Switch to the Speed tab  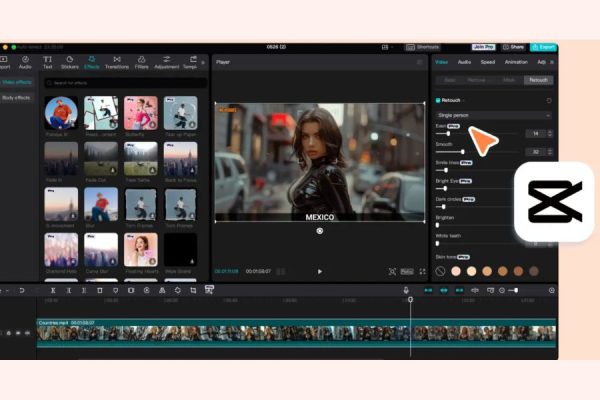(x=487, y=62)
